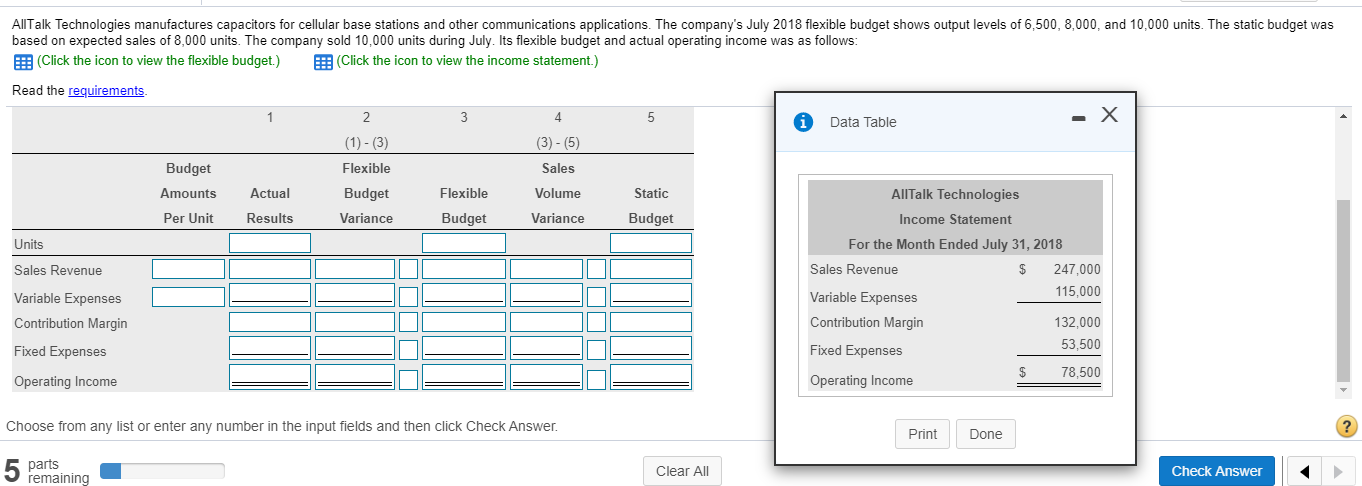This screenshot has width=1362, height=486.
Task: Open Variable Expenses flexible variance F/U dropdown
Action: click(409, 296)
